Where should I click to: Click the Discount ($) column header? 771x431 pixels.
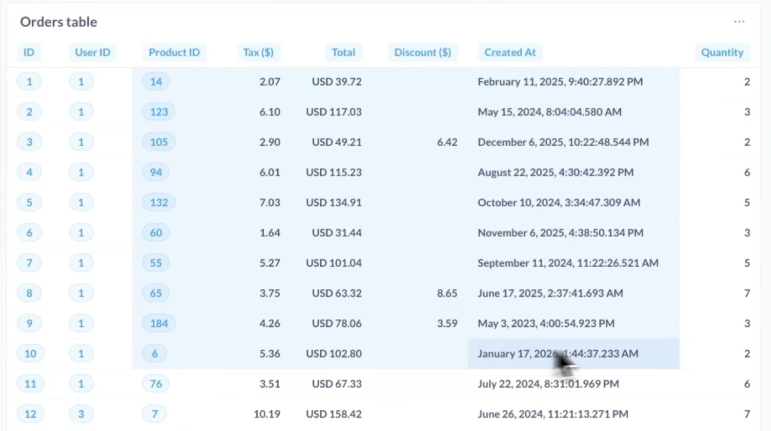(422, 52)
